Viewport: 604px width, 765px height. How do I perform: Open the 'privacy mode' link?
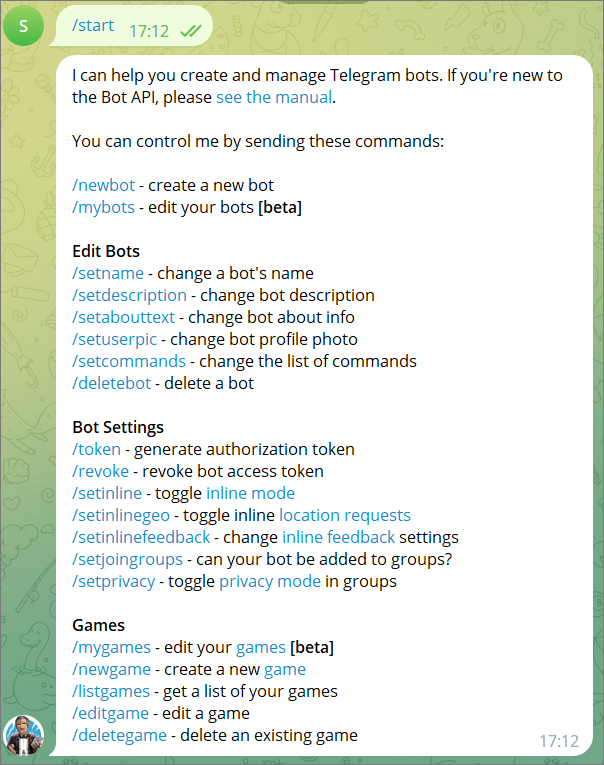coord(270,581)
